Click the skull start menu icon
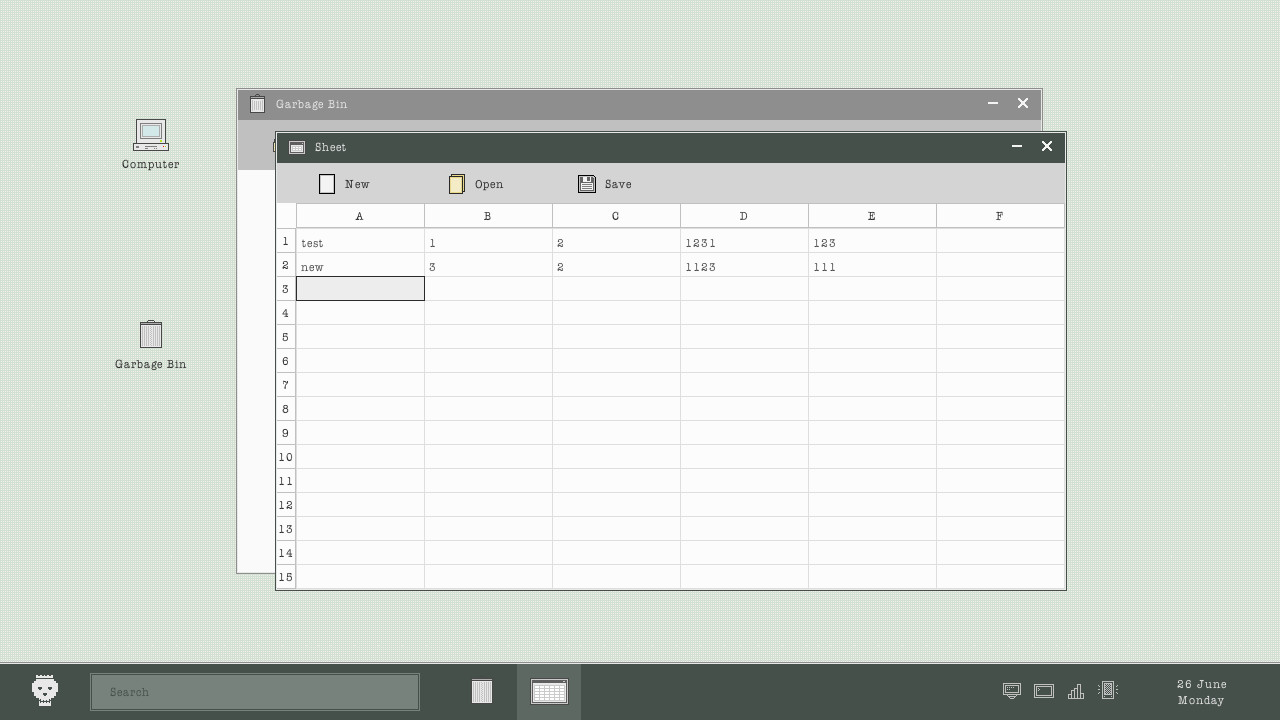The image size is (1280, 720). 45,691
